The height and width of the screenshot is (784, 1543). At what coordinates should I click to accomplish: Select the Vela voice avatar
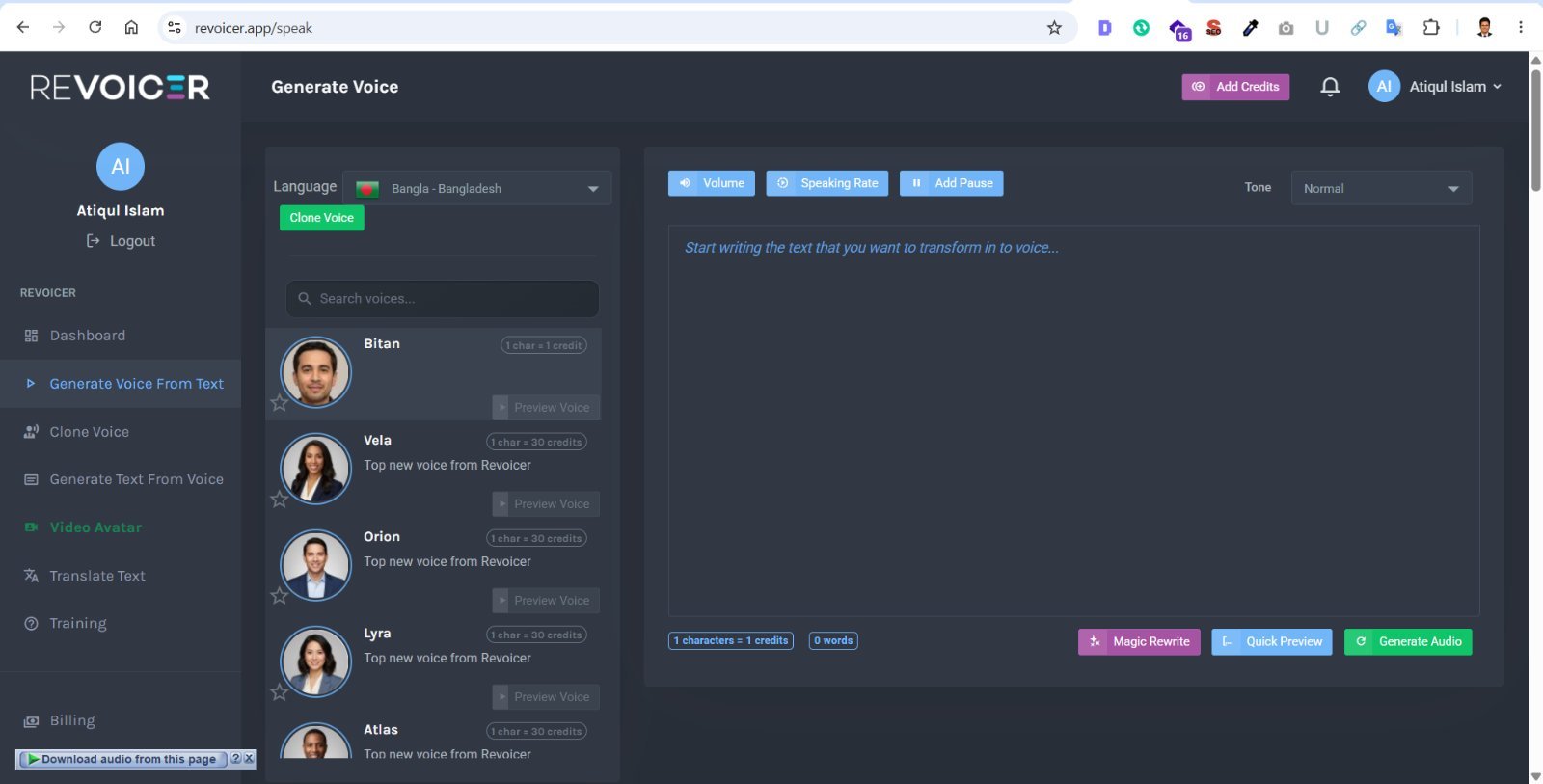click(315, 469)
